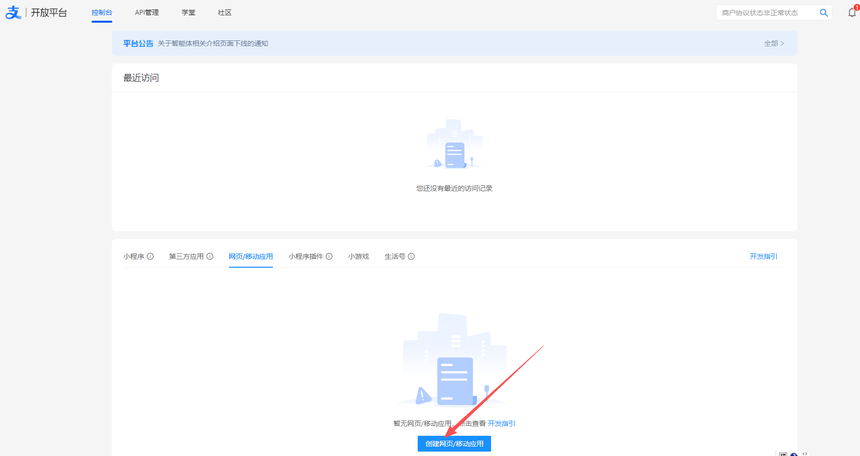Open 开发指引 link at panel right

(763, 257)
